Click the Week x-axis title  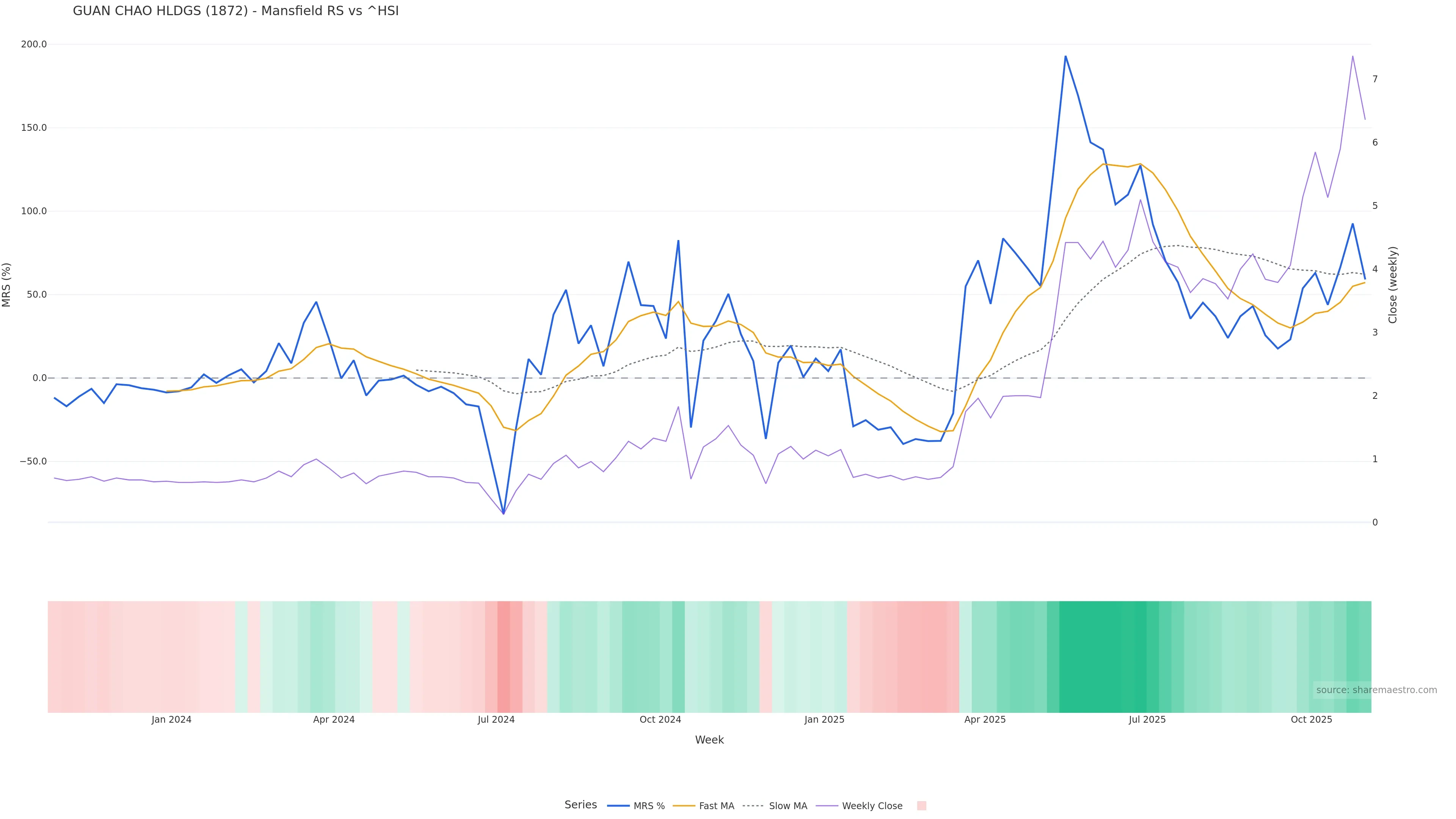[709, 740]
